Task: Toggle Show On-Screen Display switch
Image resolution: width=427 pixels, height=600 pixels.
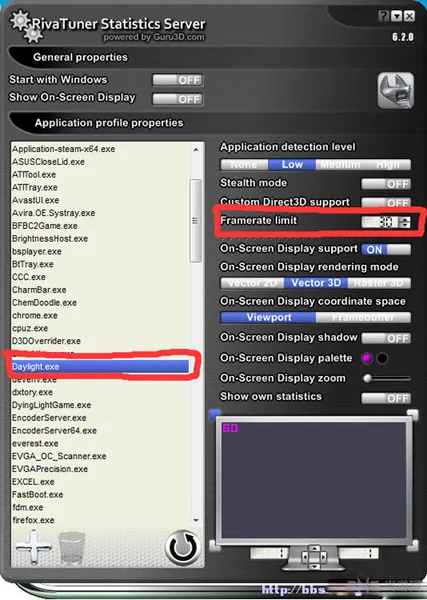Action: tap(178, 99)
